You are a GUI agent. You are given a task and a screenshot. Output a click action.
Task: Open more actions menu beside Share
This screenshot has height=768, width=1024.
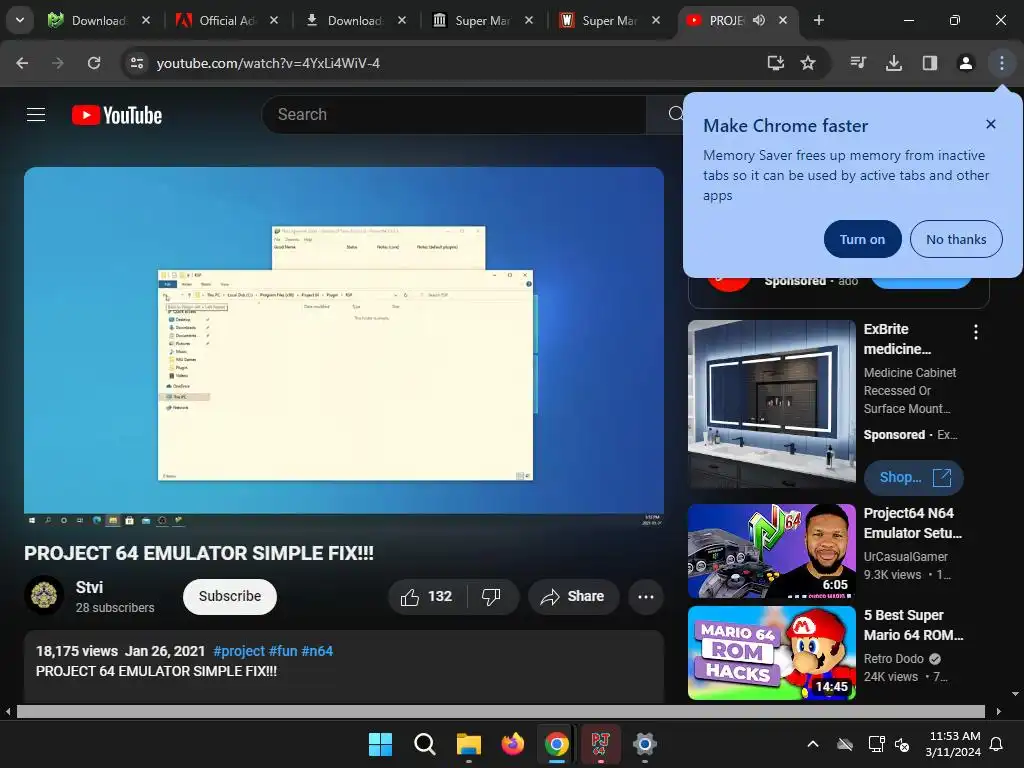click(646, 596)
